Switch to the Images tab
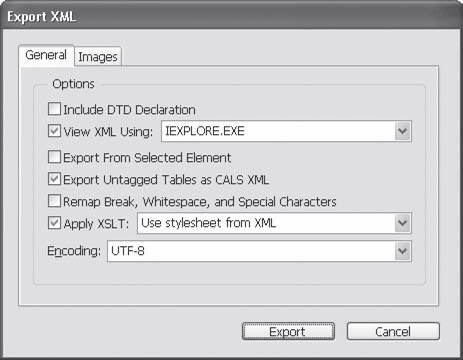 coord(98,57)
